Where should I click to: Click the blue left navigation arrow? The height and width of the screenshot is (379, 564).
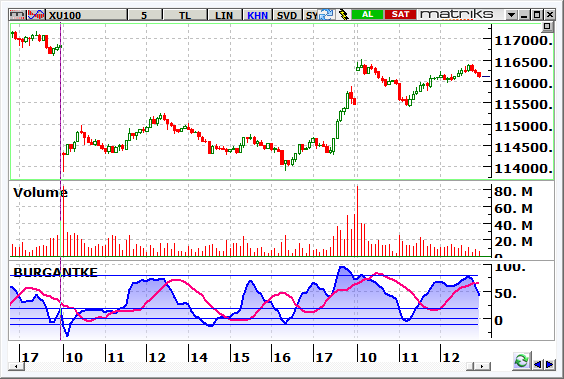click(538, 364)
